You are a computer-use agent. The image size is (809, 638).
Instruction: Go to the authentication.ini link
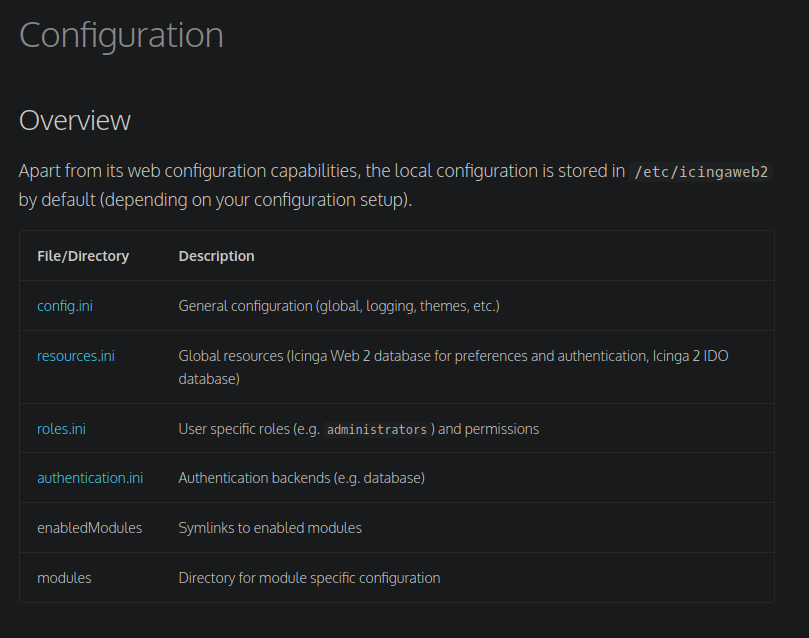[x=90, y=478]
